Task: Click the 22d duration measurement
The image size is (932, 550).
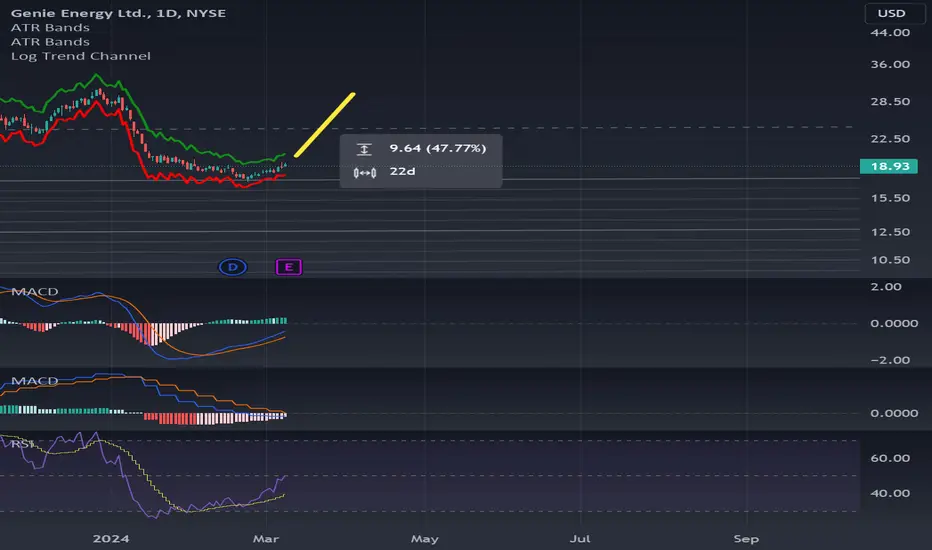Action: 402,171
